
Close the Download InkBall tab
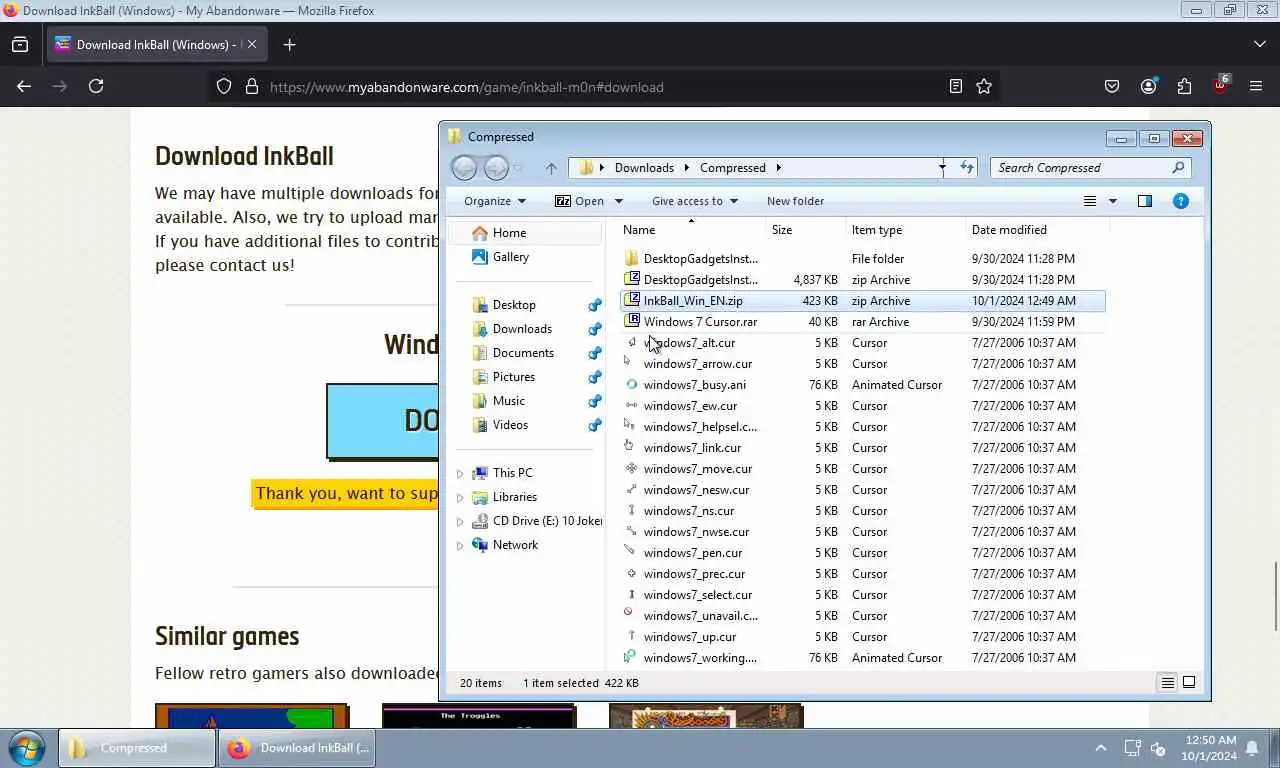point(252,44)
